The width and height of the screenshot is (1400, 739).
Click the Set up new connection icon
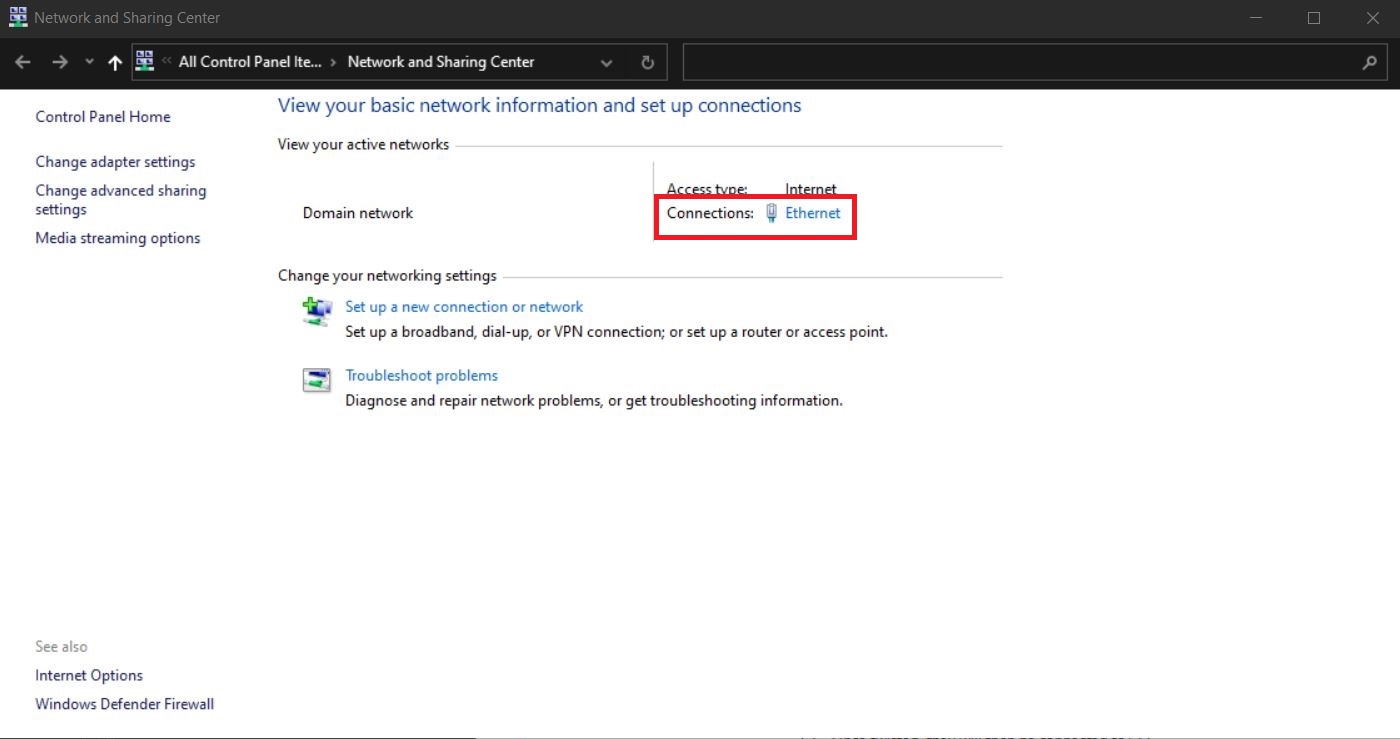pyautogui.click(x=317, y=311)
